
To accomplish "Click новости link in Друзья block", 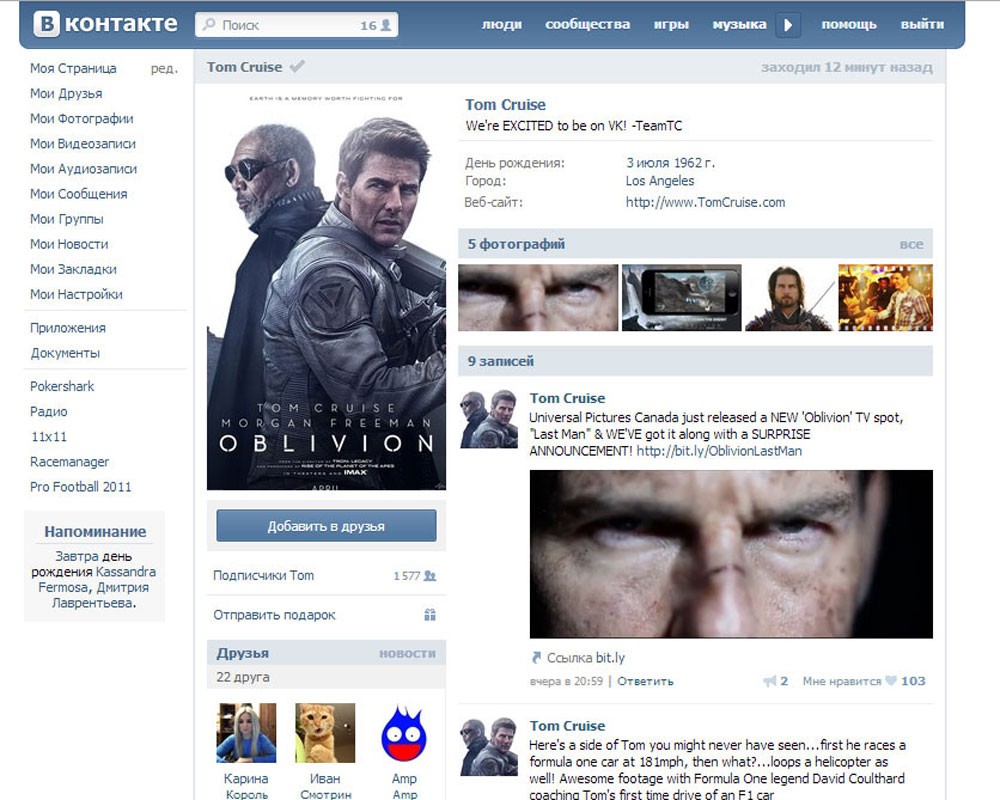I will click(x=408, y=653).
